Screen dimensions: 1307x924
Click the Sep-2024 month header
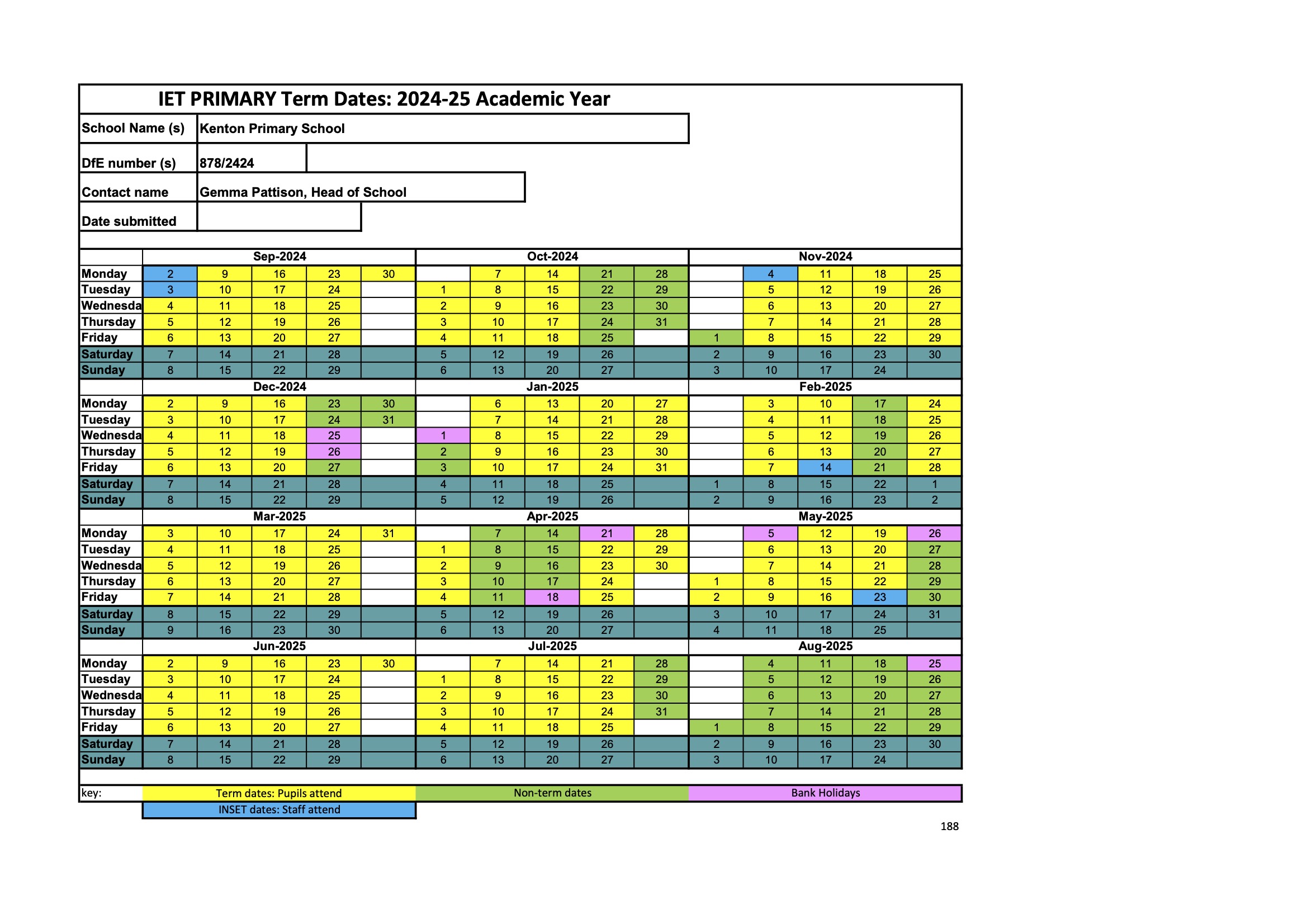279,256
